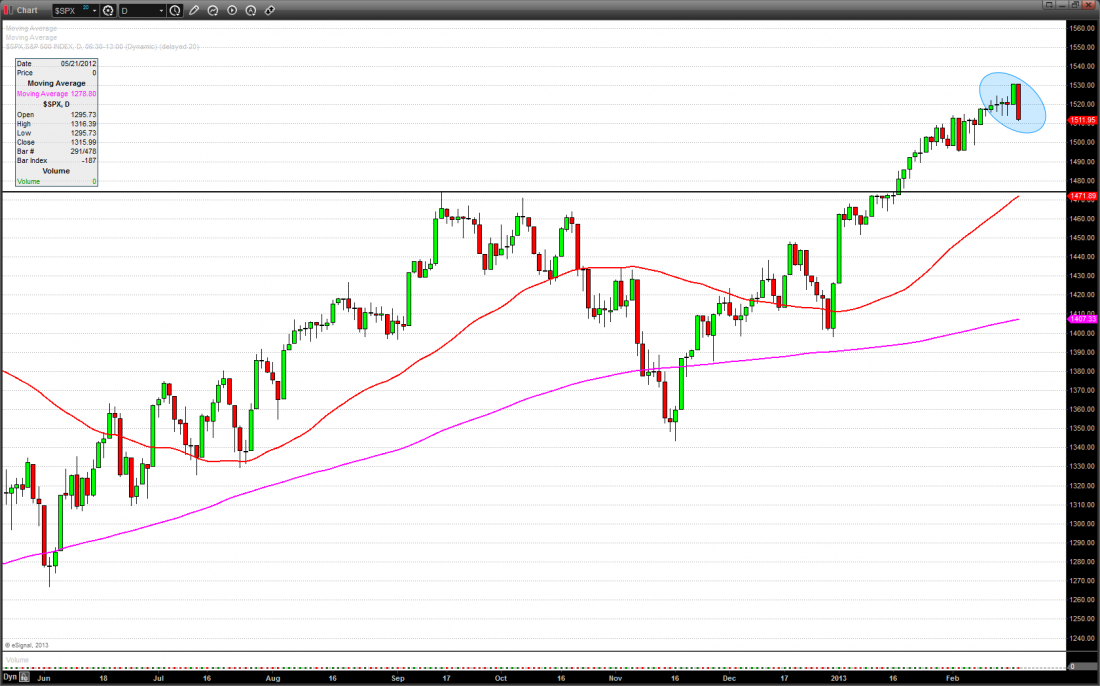Viewport: 1100px width, 686px height.
Task: Click the Chart window title label
Action: pyautogui.click(x=28, y=10)
